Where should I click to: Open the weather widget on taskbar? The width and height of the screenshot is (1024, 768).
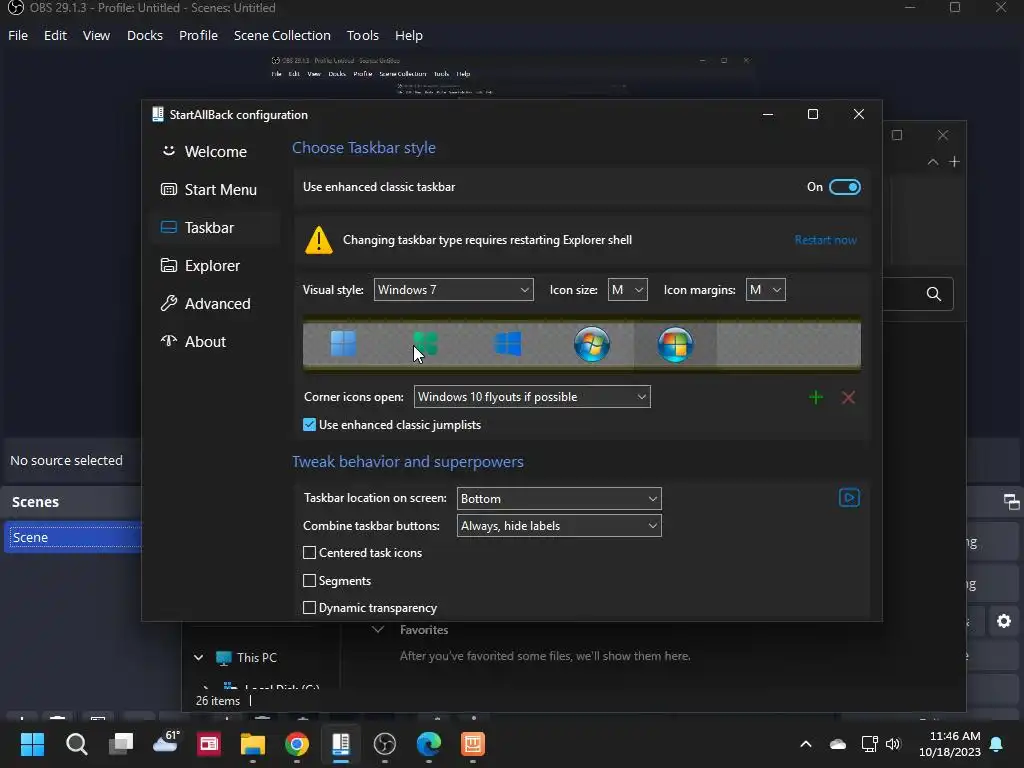165,743
